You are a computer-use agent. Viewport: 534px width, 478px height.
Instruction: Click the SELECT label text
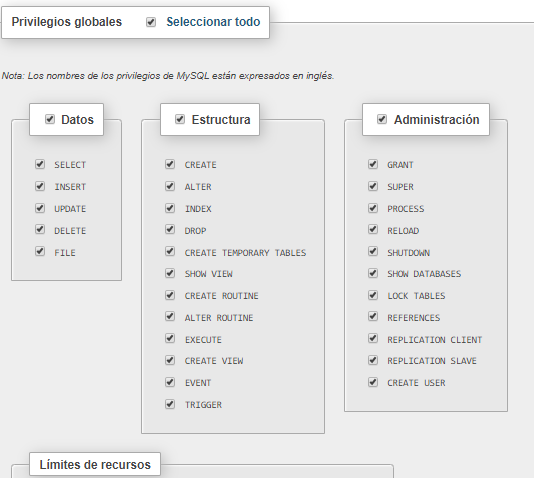tap(70, 165)
